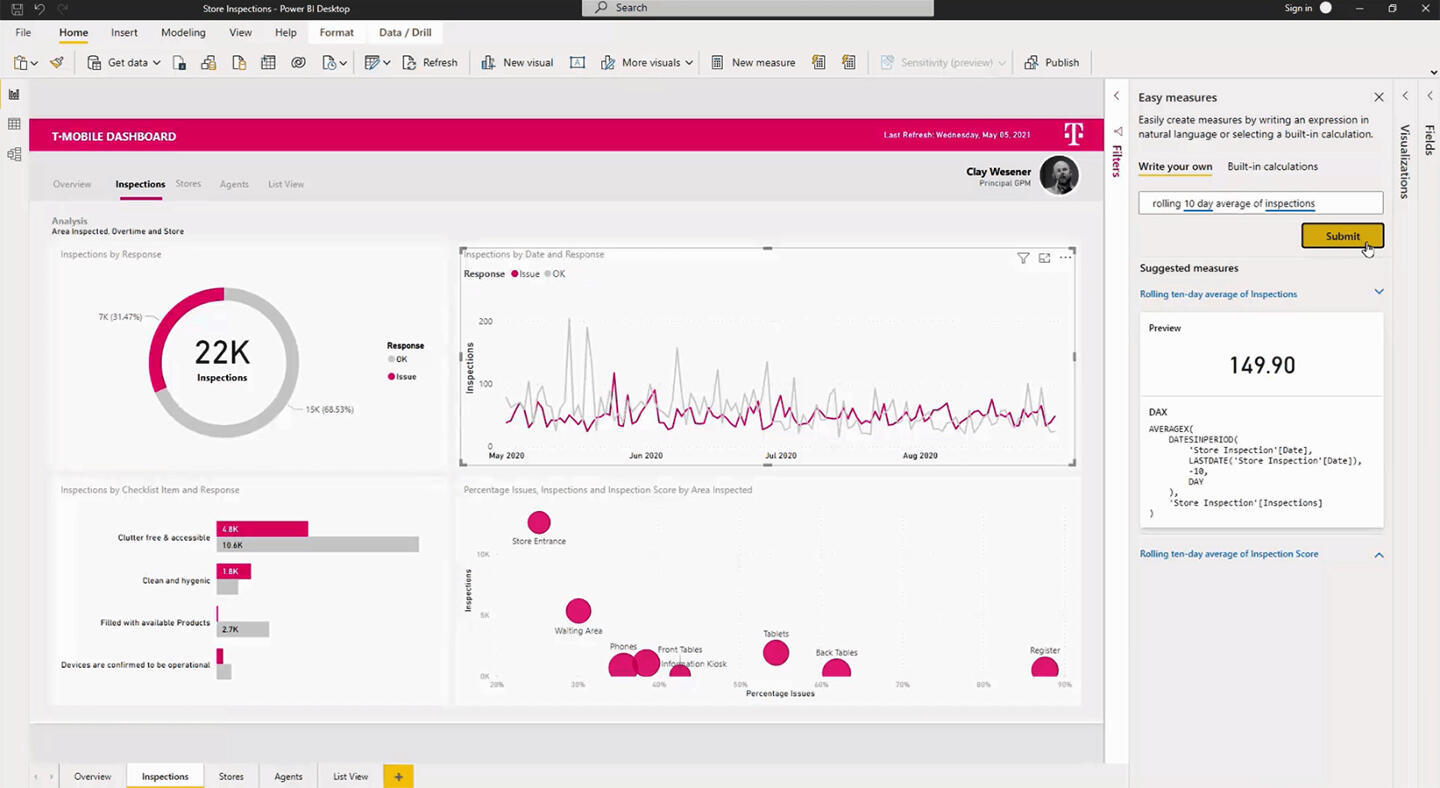Click the Rolling ten-day average of Inspection Score link
1440x788 pixels.
pyautogui.click(x=1229, y=554)
